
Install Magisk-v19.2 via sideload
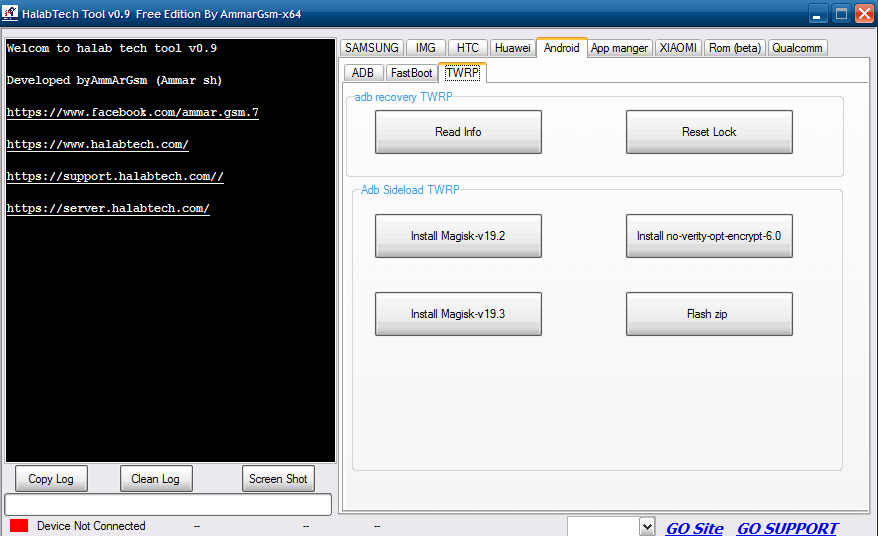click(x=458, y=236)
